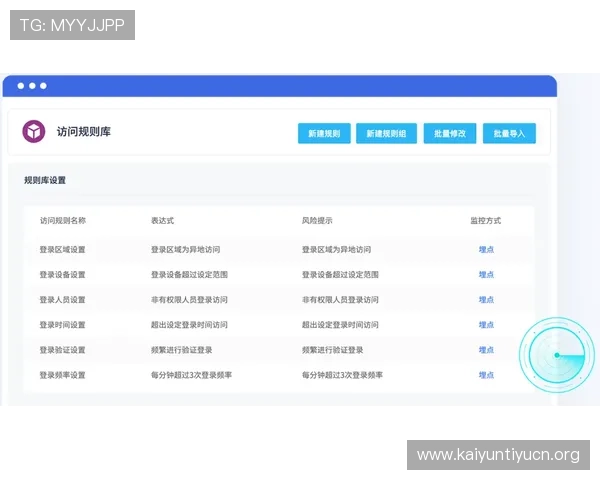
Task: Click the 频繁进行验证登录 risk prompt cell
Action: [333, 350]
